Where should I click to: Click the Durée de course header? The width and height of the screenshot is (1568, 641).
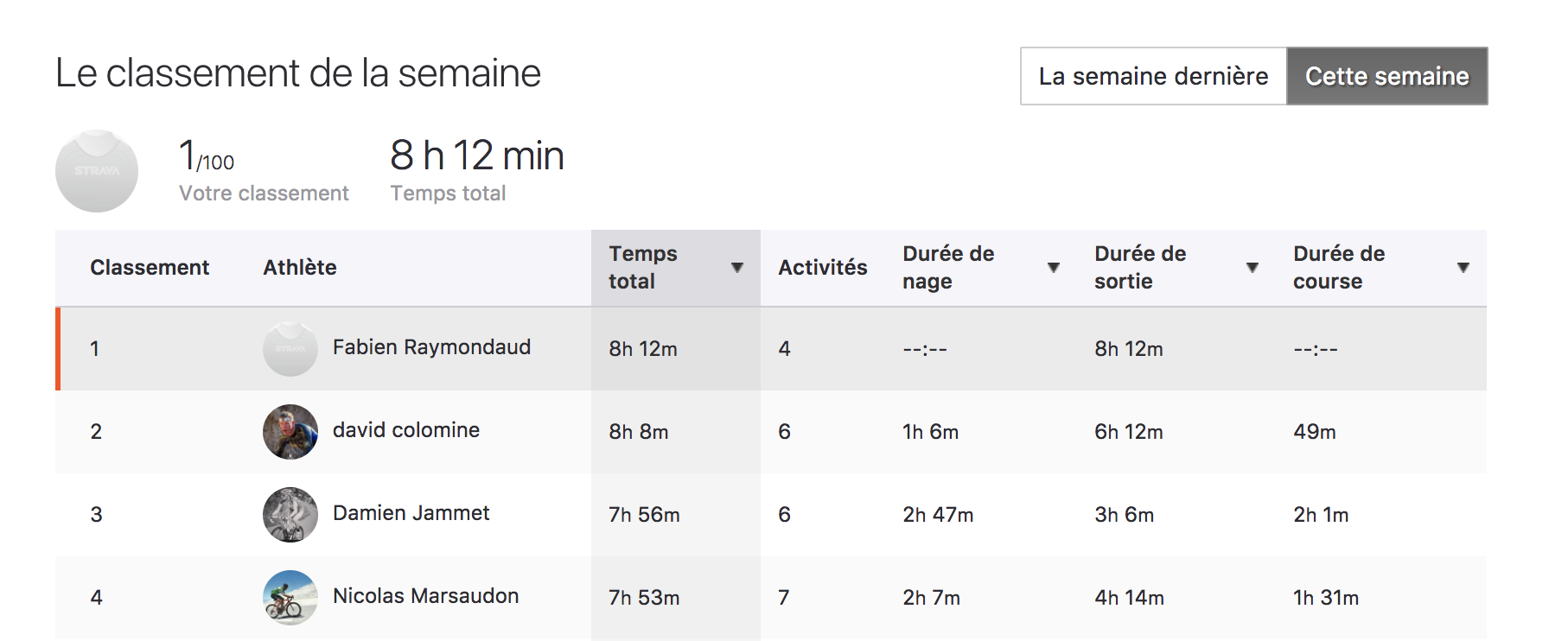point(1381,268)
